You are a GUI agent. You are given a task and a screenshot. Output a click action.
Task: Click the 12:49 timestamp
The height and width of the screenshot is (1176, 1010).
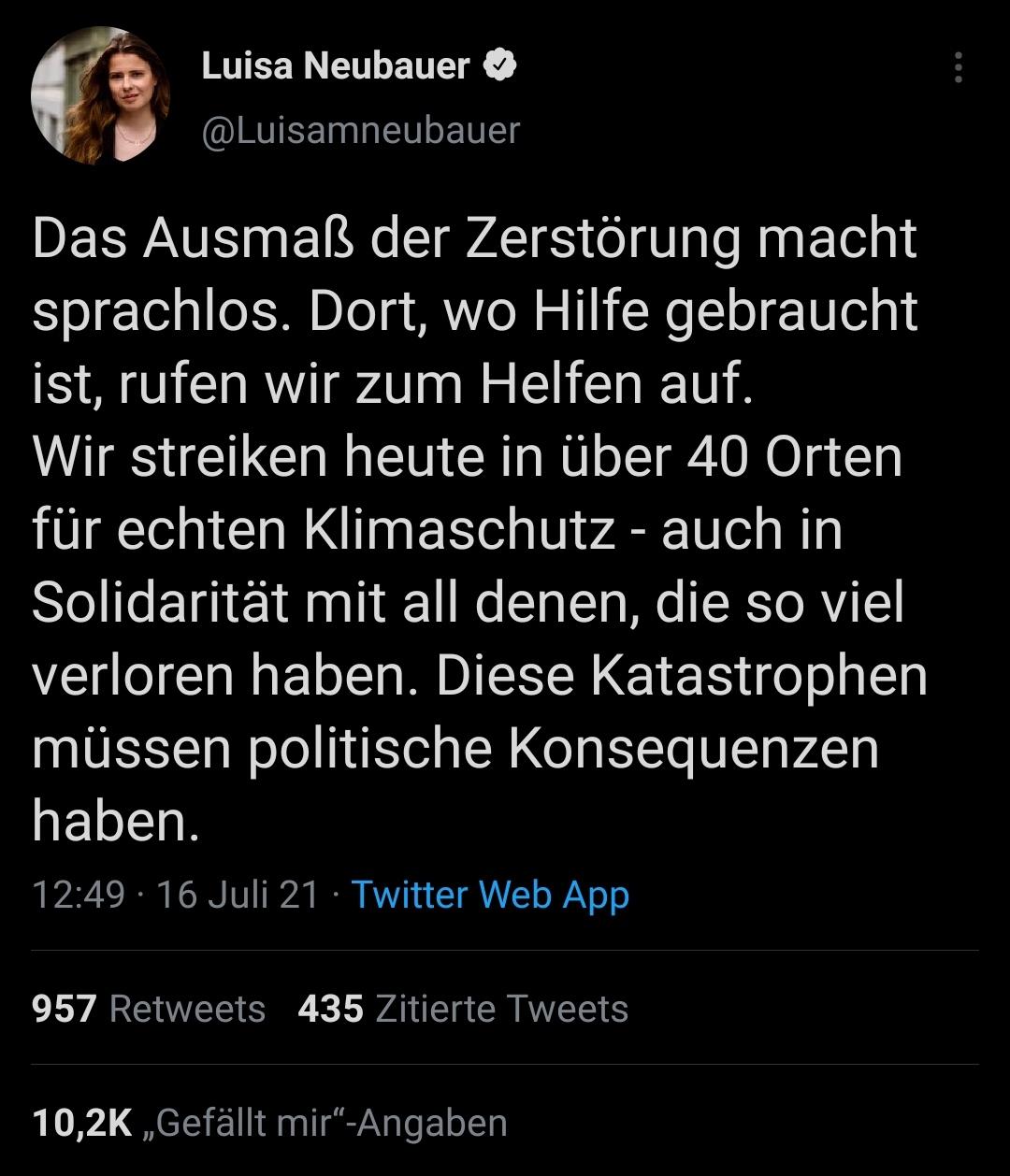78,895
